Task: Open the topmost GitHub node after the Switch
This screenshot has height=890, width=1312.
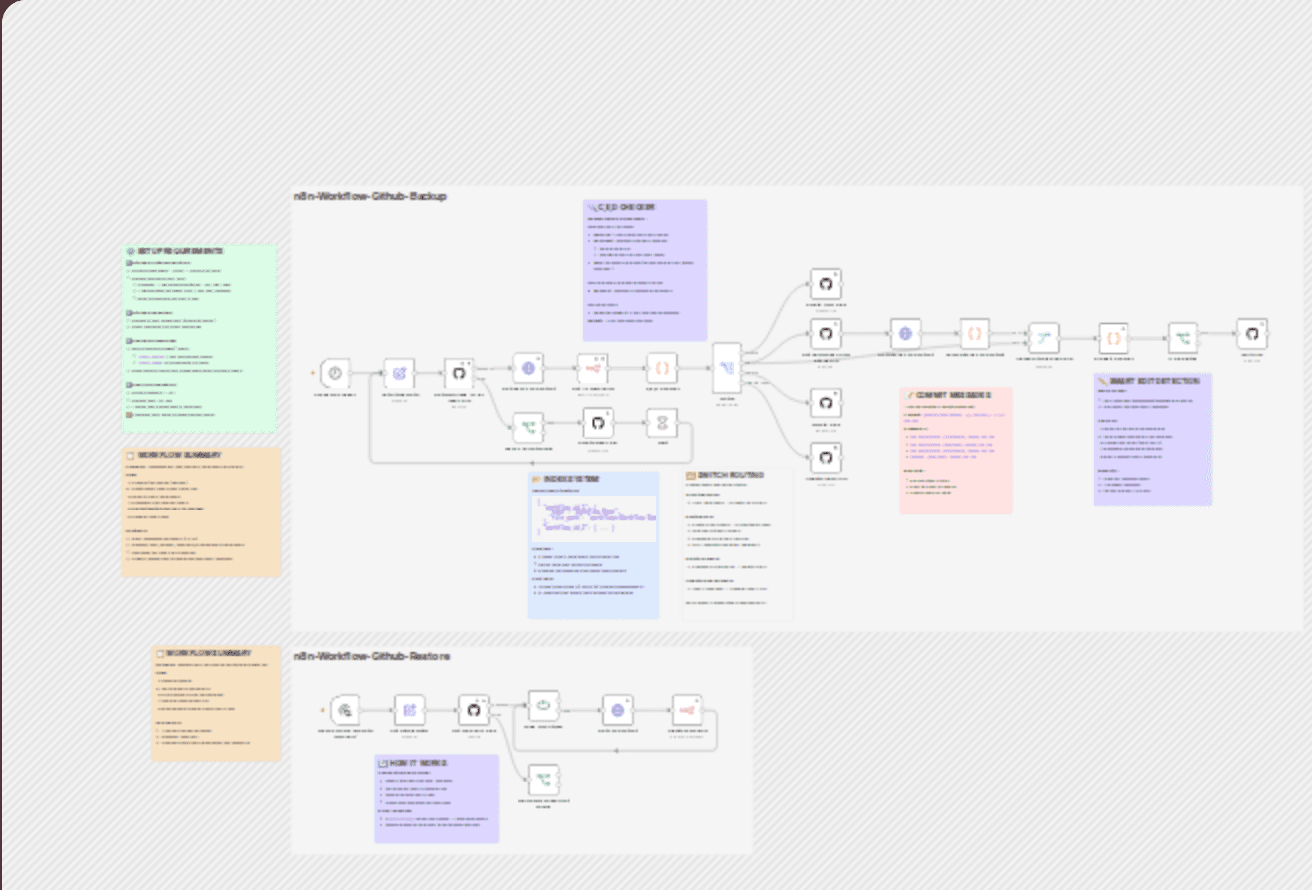Action: [826, 283]
